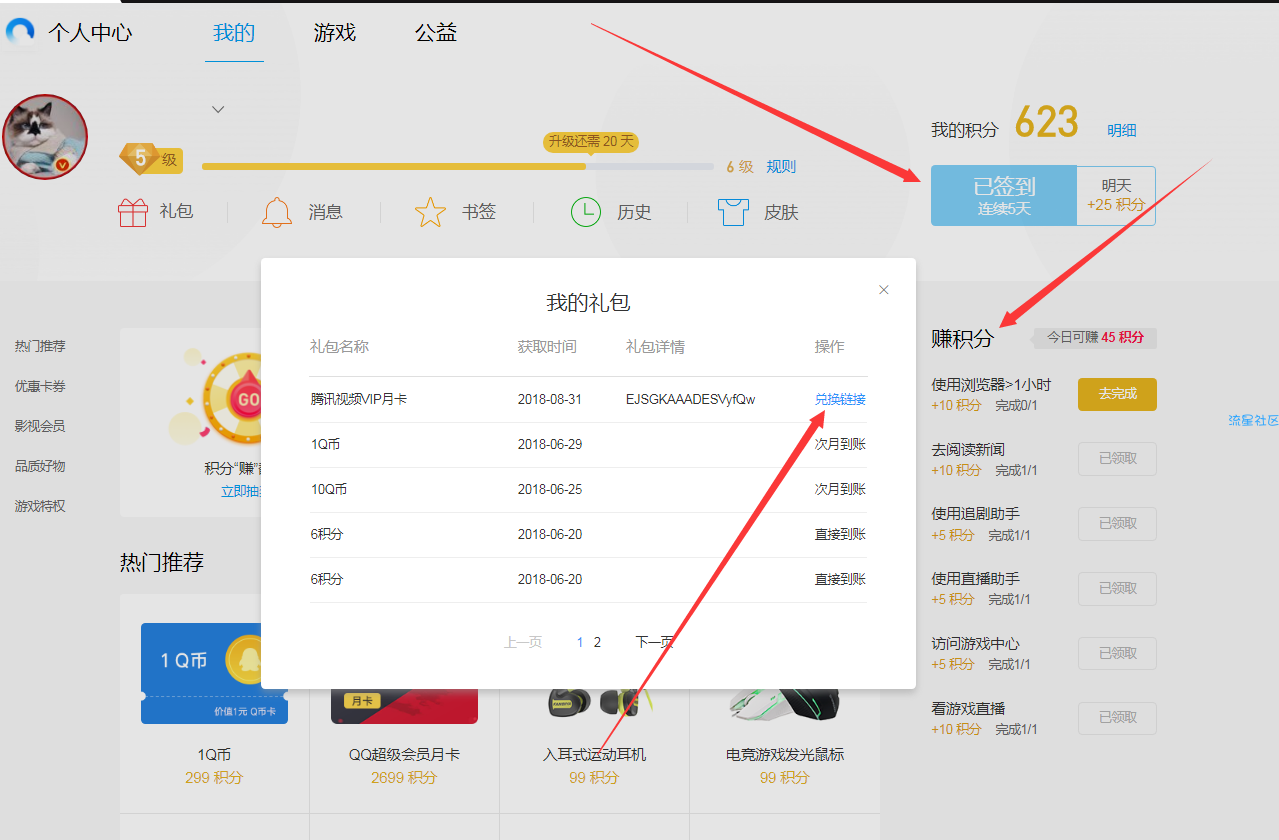
Task: Click the 积分 lottery GO wheel
Action: tap(232, 400)
